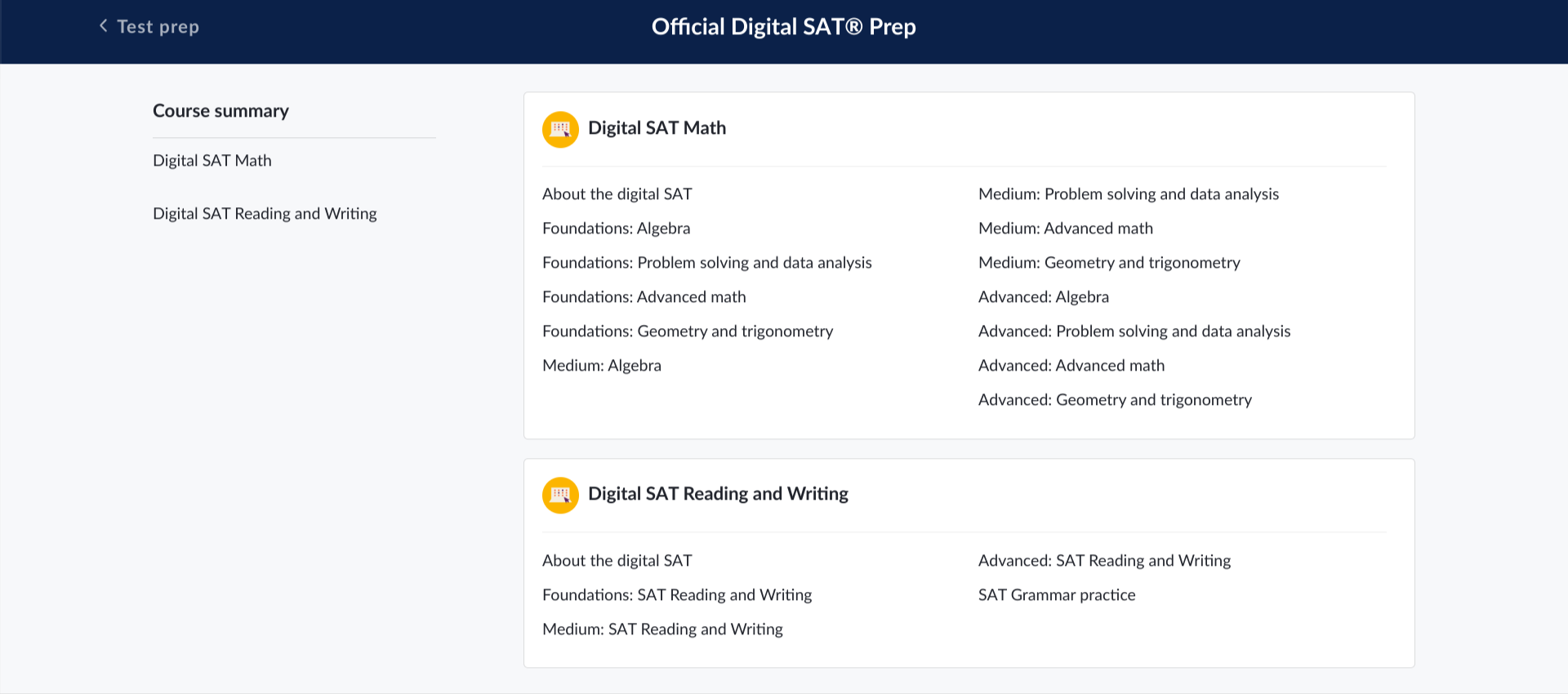
Task: Click the Digital SAT Math unit icon
Action: tap(560, 129)
